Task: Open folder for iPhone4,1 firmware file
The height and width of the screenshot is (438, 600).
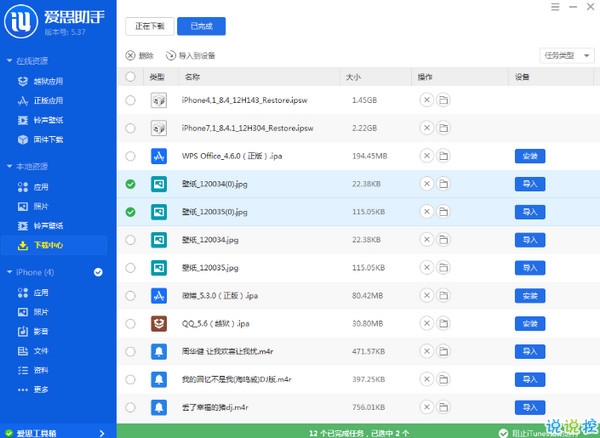Action: pos(443,100)
